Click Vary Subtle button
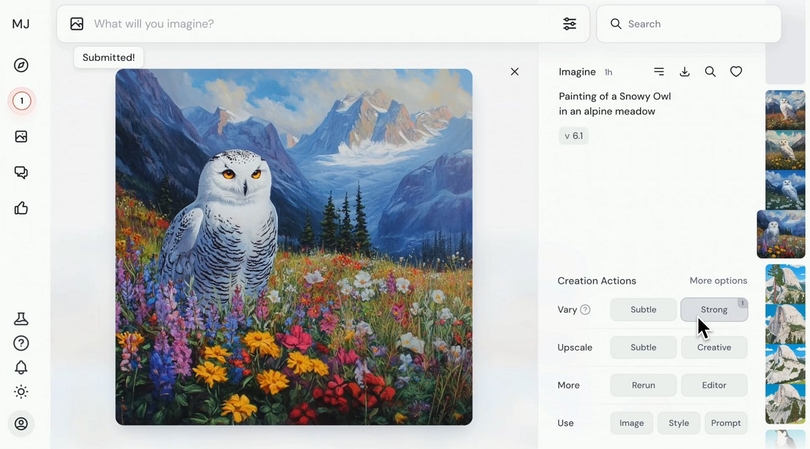The width and height of the screenshot is (810, 449). tap(643, 309)
